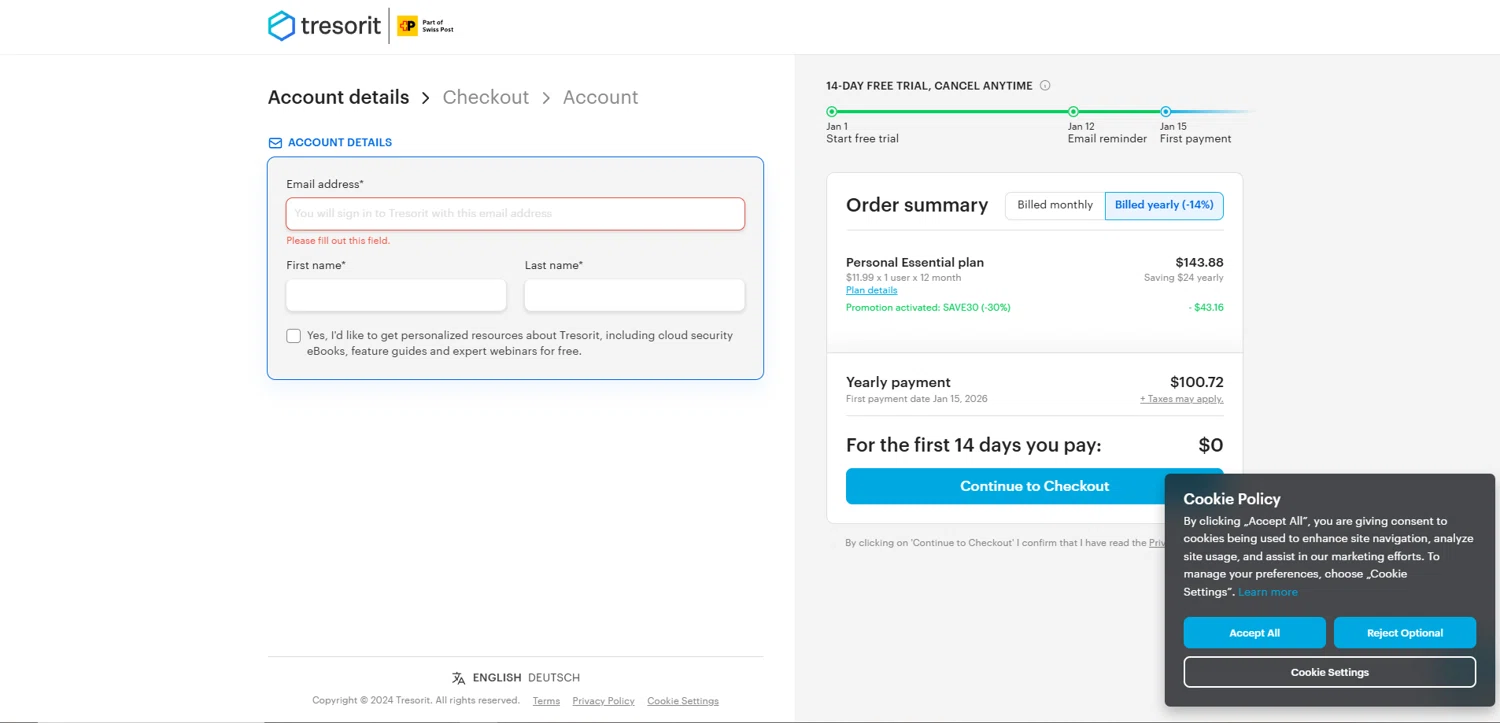Open the Plan details link
This screenshot has width=1500, height=723.
[871, 290]
